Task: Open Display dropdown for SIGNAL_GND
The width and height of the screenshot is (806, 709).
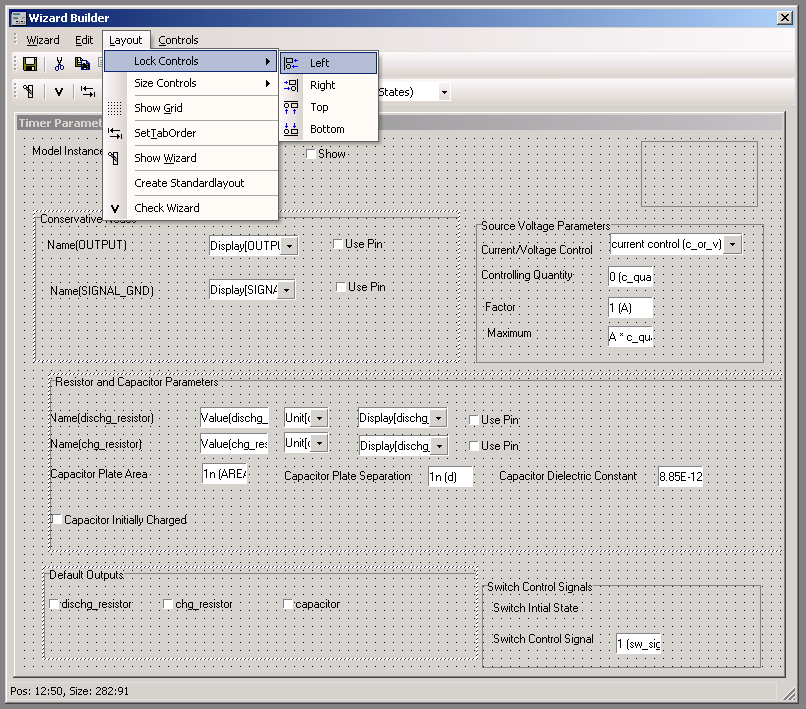Action: pyautogui.click(x=288, y=290)
